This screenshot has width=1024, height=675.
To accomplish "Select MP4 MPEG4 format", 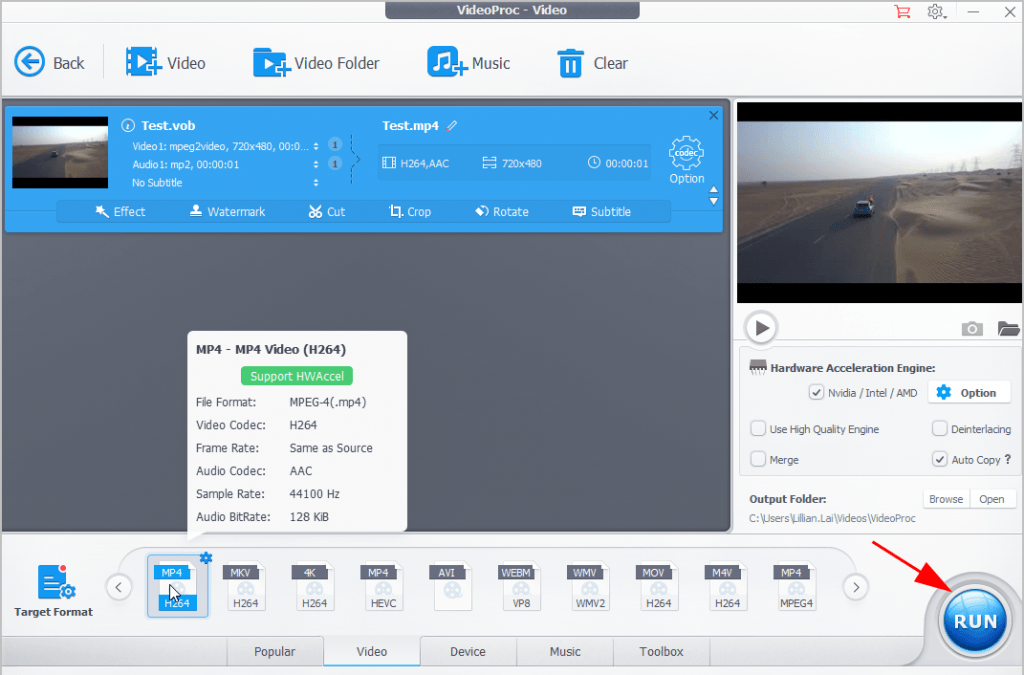I will (x=796, y=587).
